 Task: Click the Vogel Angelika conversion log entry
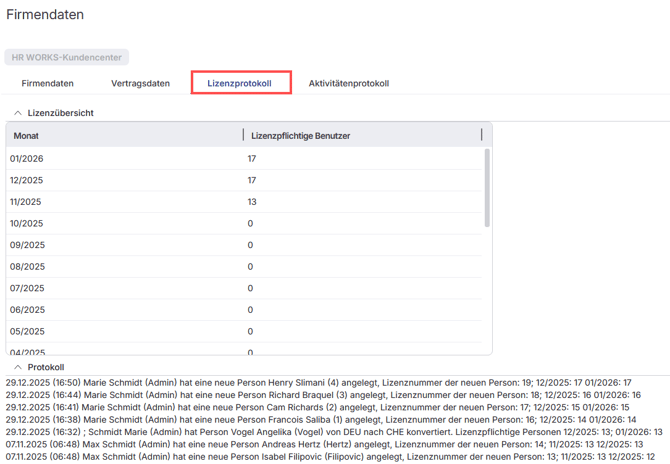334,431
